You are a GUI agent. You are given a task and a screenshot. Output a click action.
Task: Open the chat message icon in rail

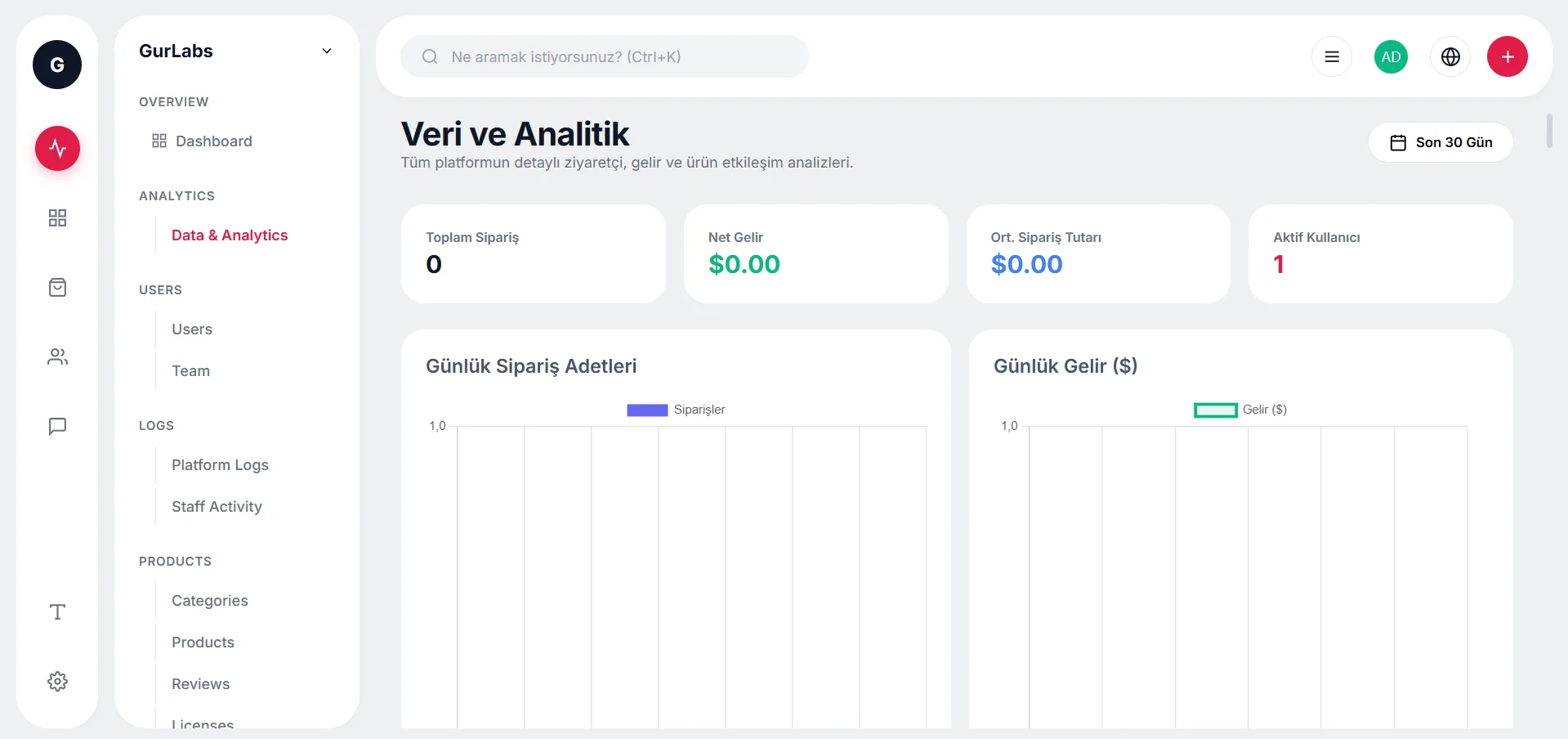pos(57,426)
